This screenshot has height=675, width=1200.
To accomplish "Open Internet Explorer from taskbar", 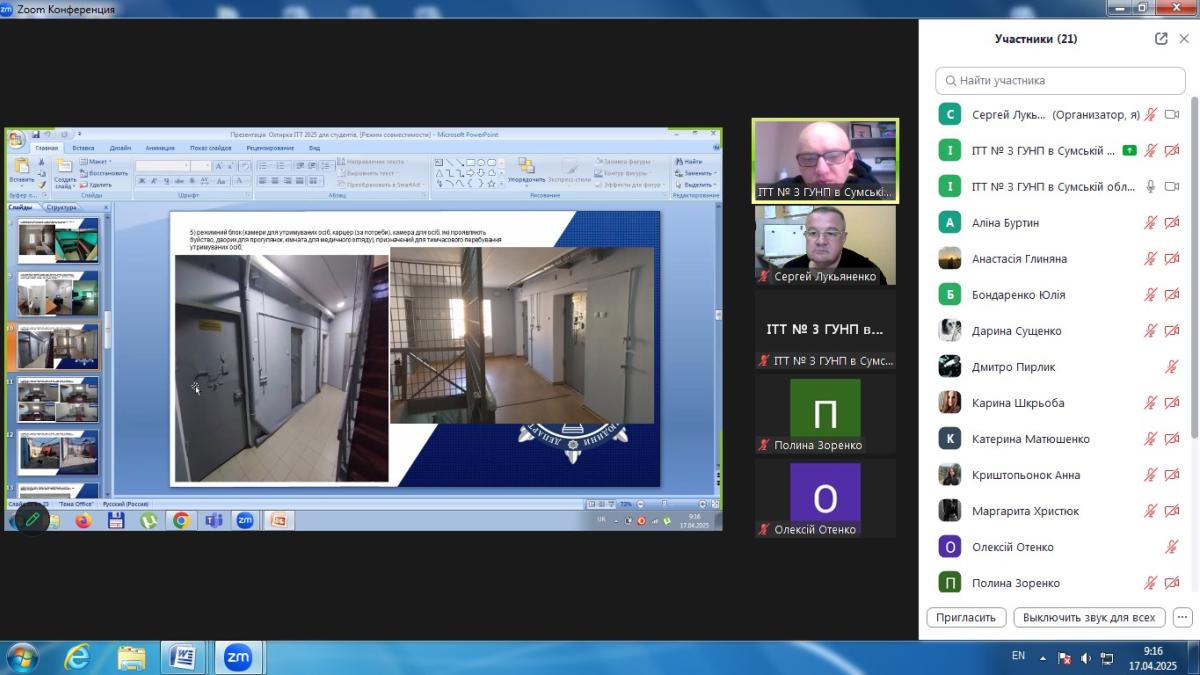I will [x=77, y=657].
